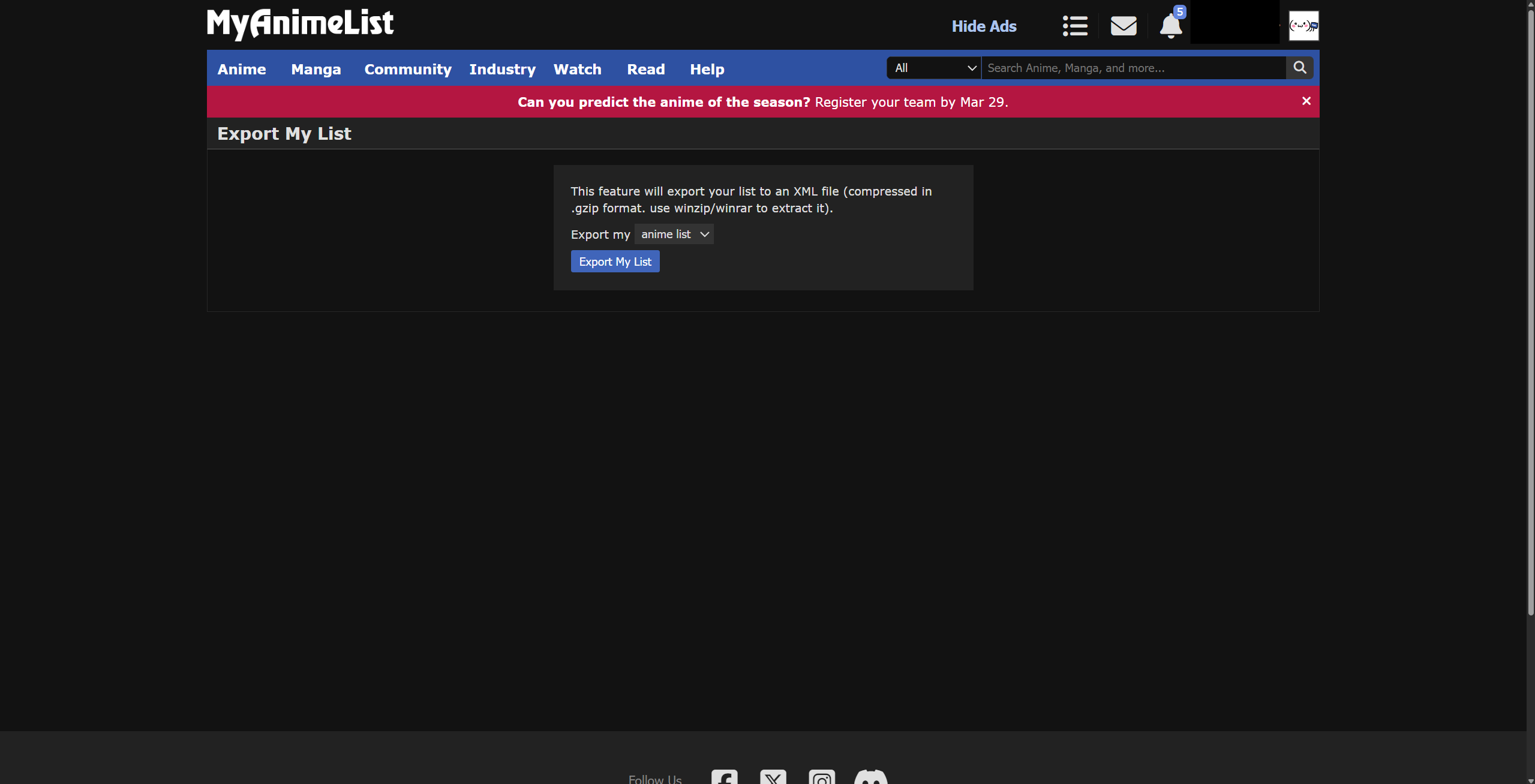Open the Anime menu
This screenshot has height=784, width=1535.
(241, 69)
